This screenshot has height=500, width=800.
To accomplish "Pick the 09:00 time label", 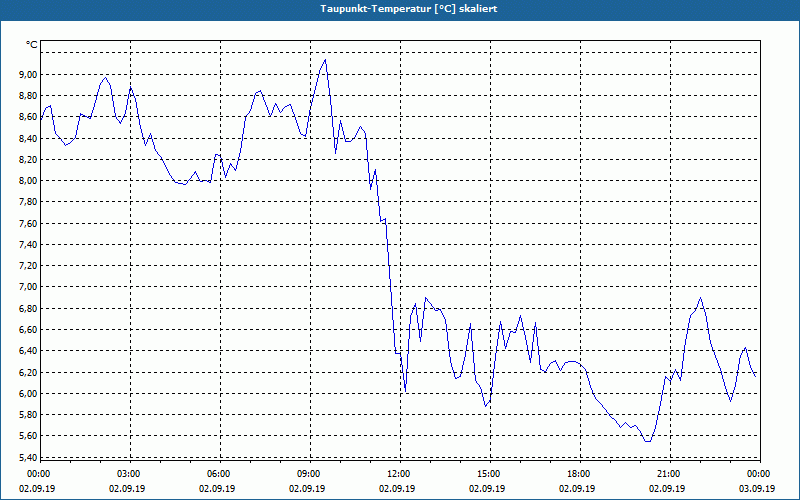I will (310, 474).
